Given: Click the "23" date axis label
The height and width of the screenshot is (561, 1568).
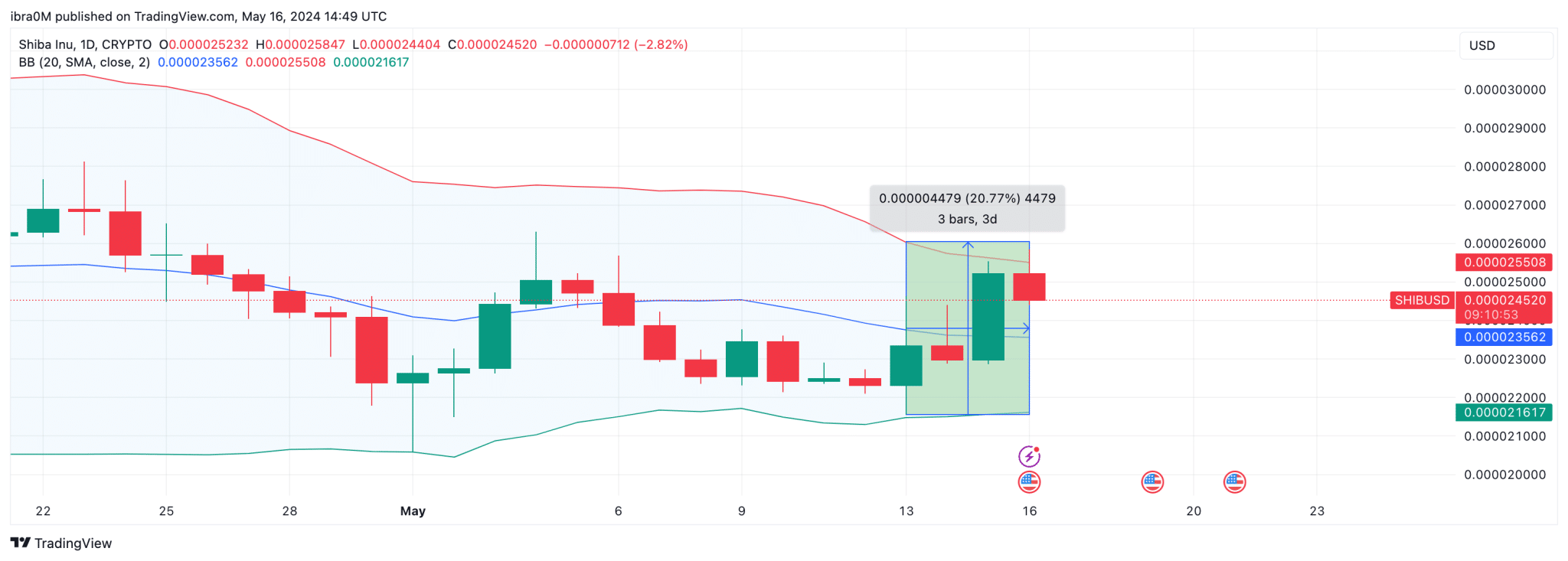Looking at the screenshot, I should (1317, 510).
